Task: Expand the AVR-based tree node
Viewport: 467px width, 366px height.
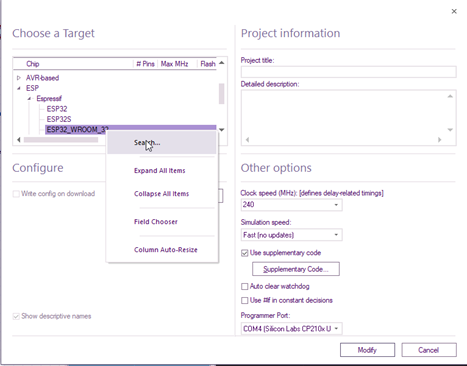Action: [19, 78]
